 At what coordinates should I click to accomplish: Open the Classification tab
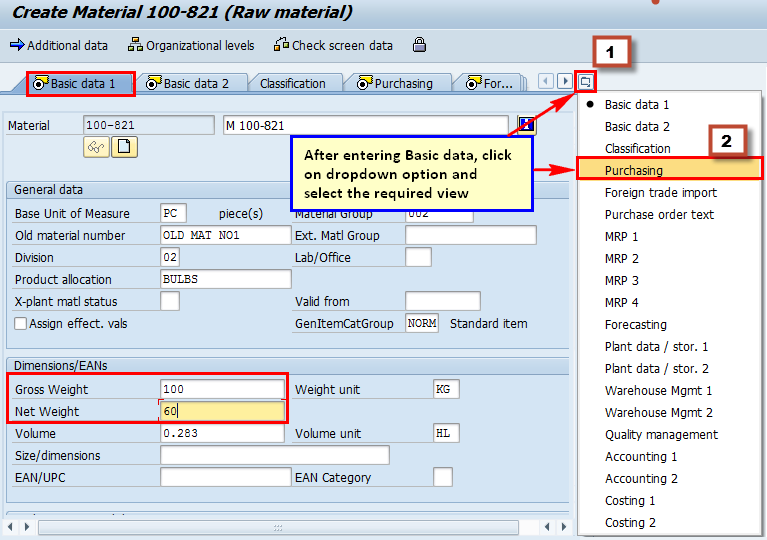click(x=293, y=84)
